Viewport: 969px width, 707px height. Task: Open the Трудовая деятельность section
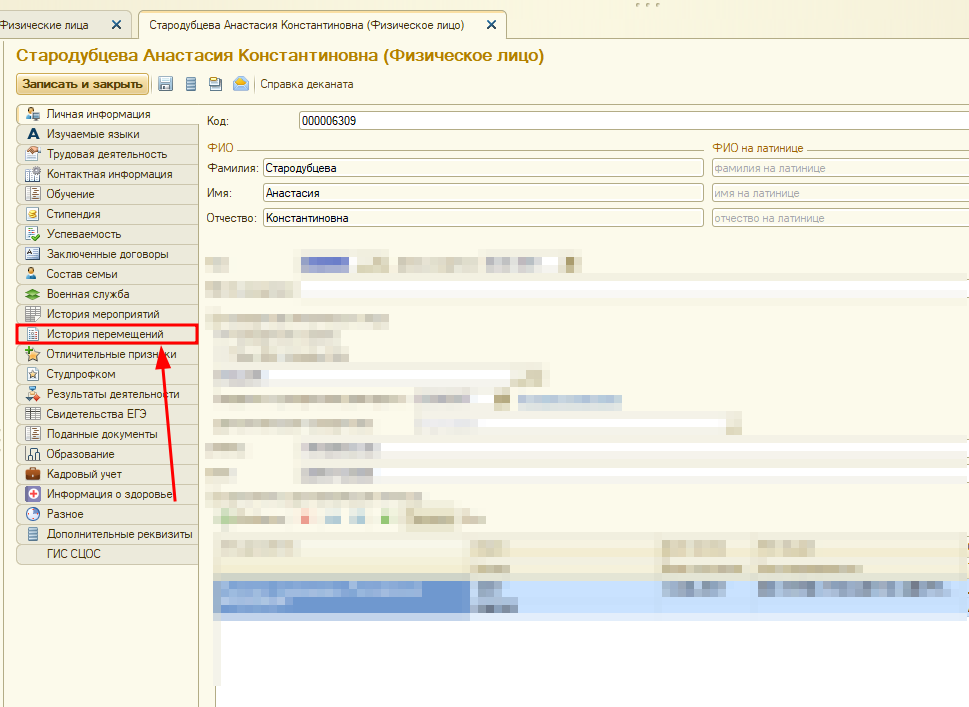pyautogui.click(x=106, y=154)
